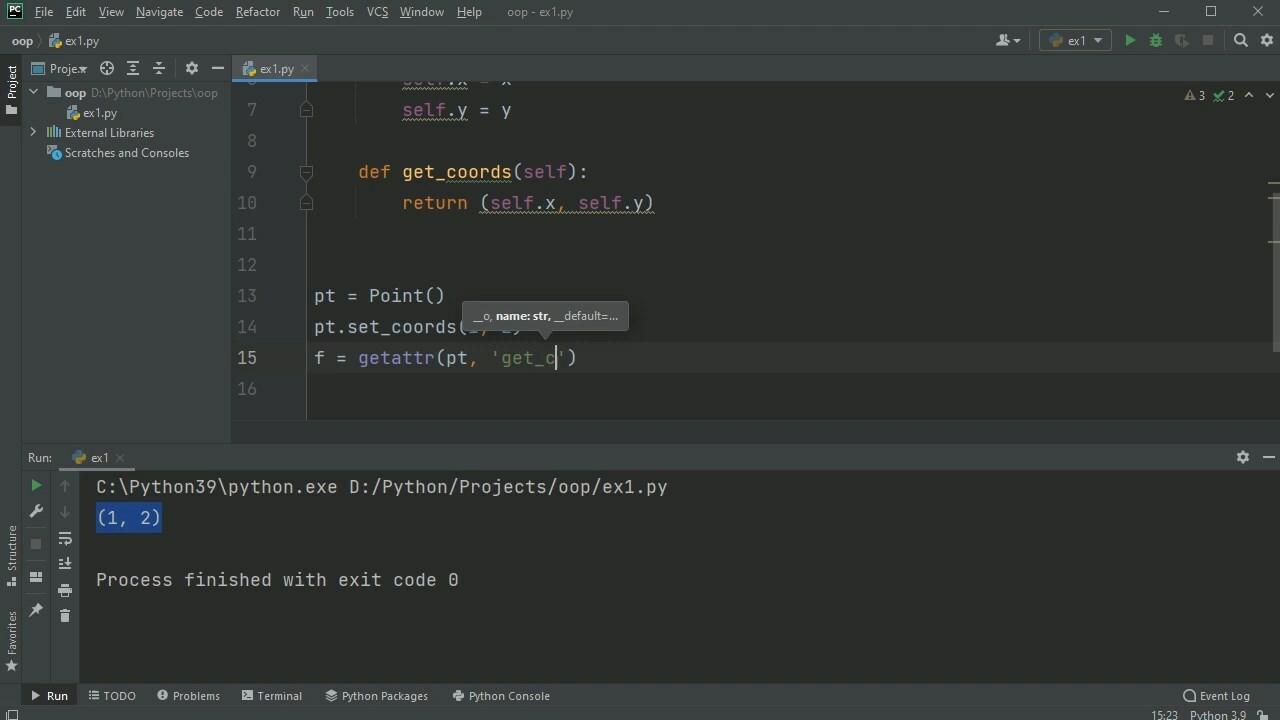The height and width of the screenshot is (720, 1280).
Task: Close the ex1 tab in the Run panel
Action: 120,458
